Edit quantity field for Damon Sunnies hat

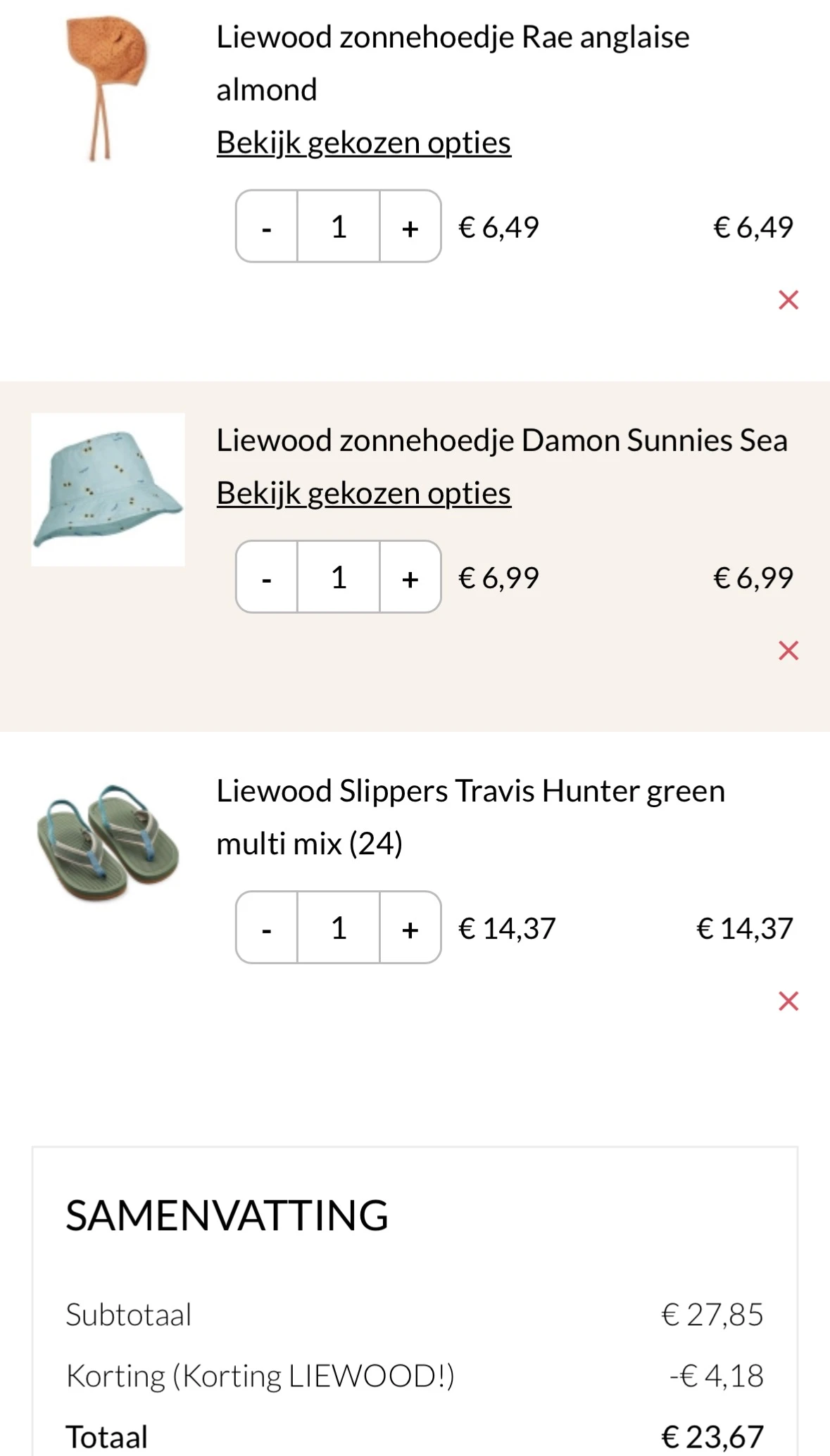(339, 577)
